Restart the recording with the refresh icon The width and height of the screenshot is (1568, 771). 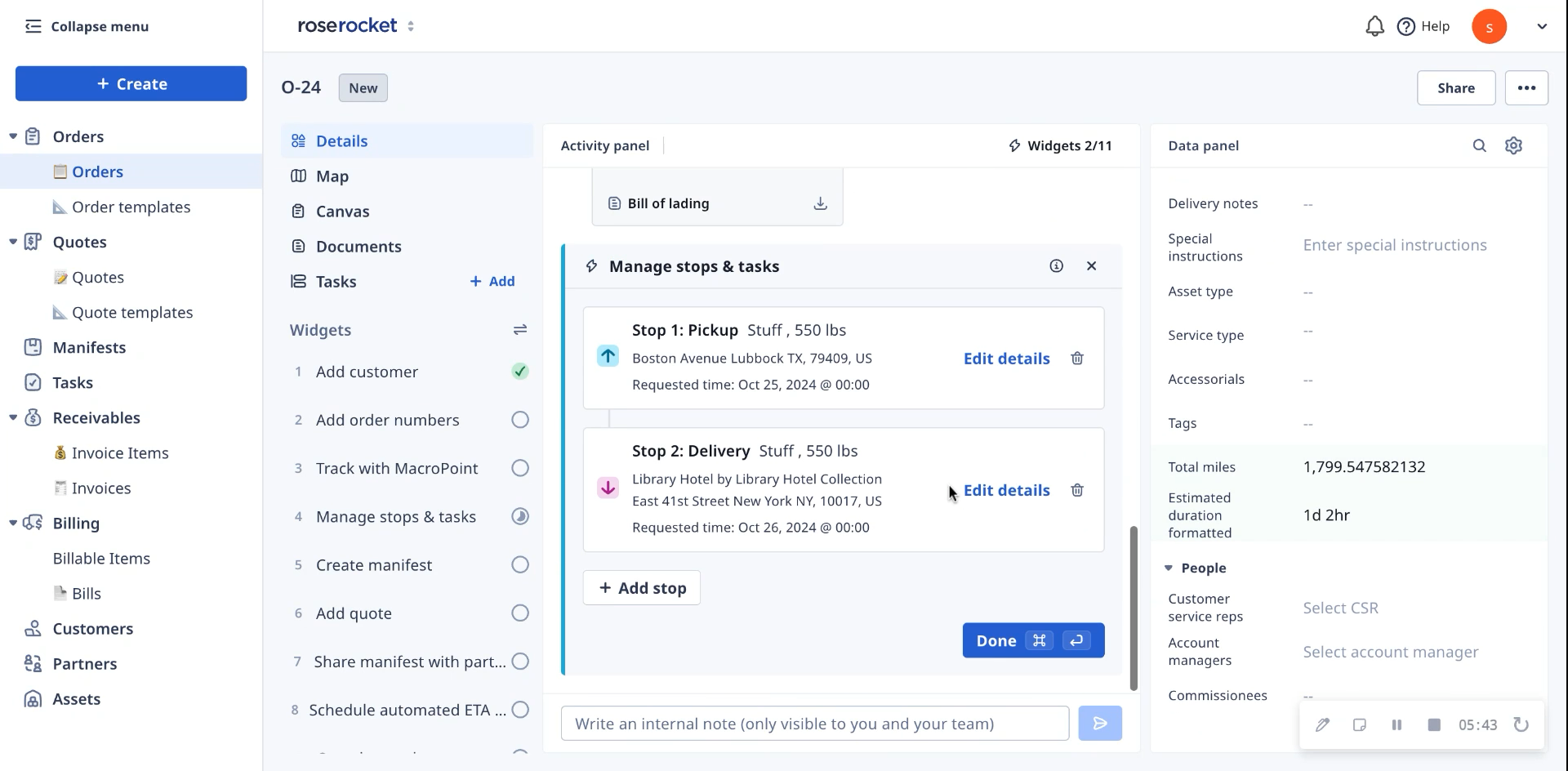click(x=1521, y=724)
